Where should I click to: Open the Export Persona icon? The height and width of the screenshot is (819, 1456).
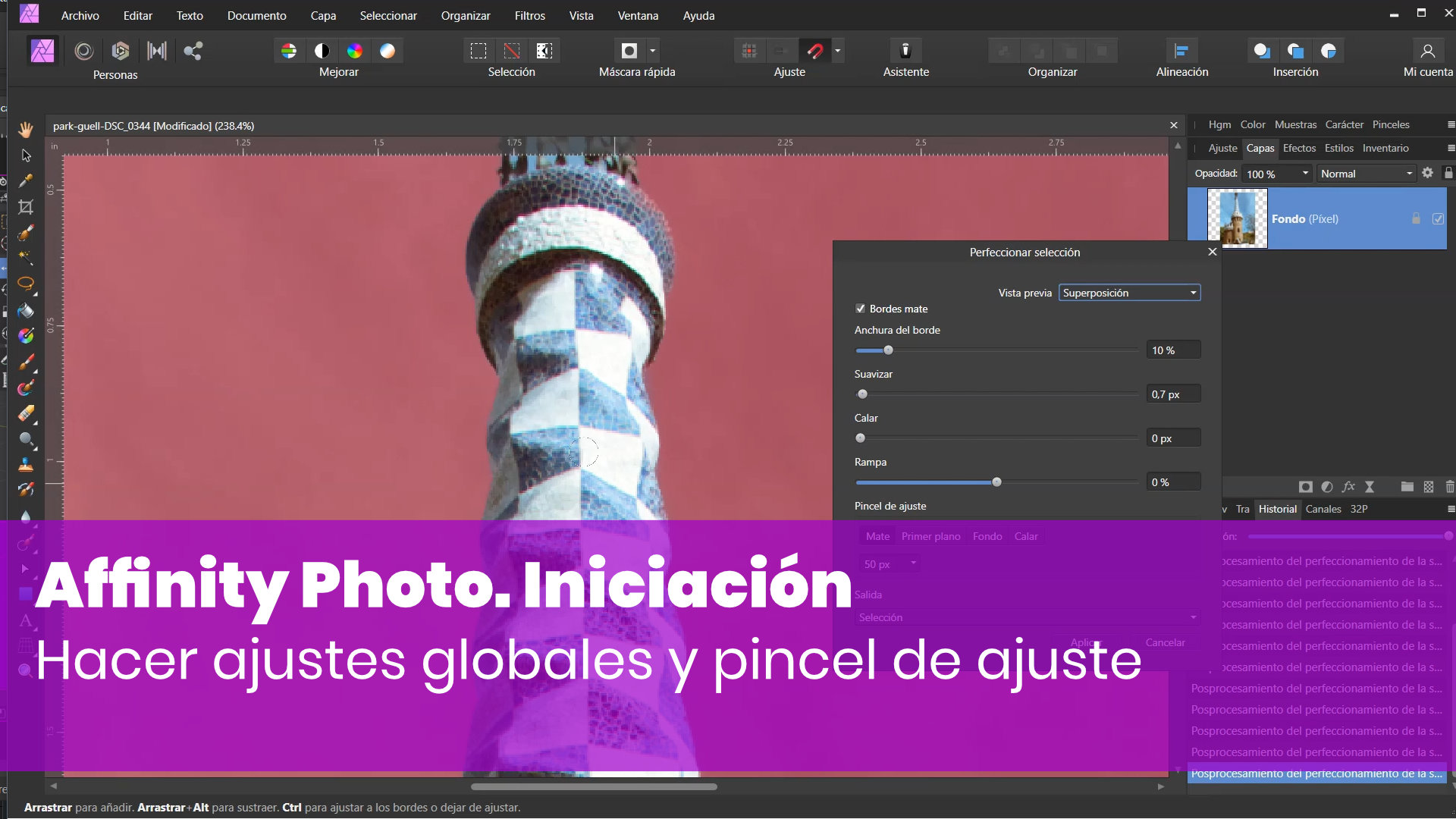point(193,51)
